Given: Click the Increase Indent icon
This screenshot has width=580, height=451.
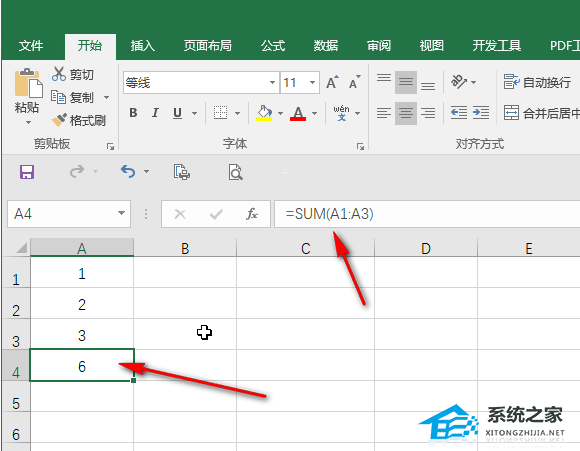Looking at the screenshot, I should [481, 112].
